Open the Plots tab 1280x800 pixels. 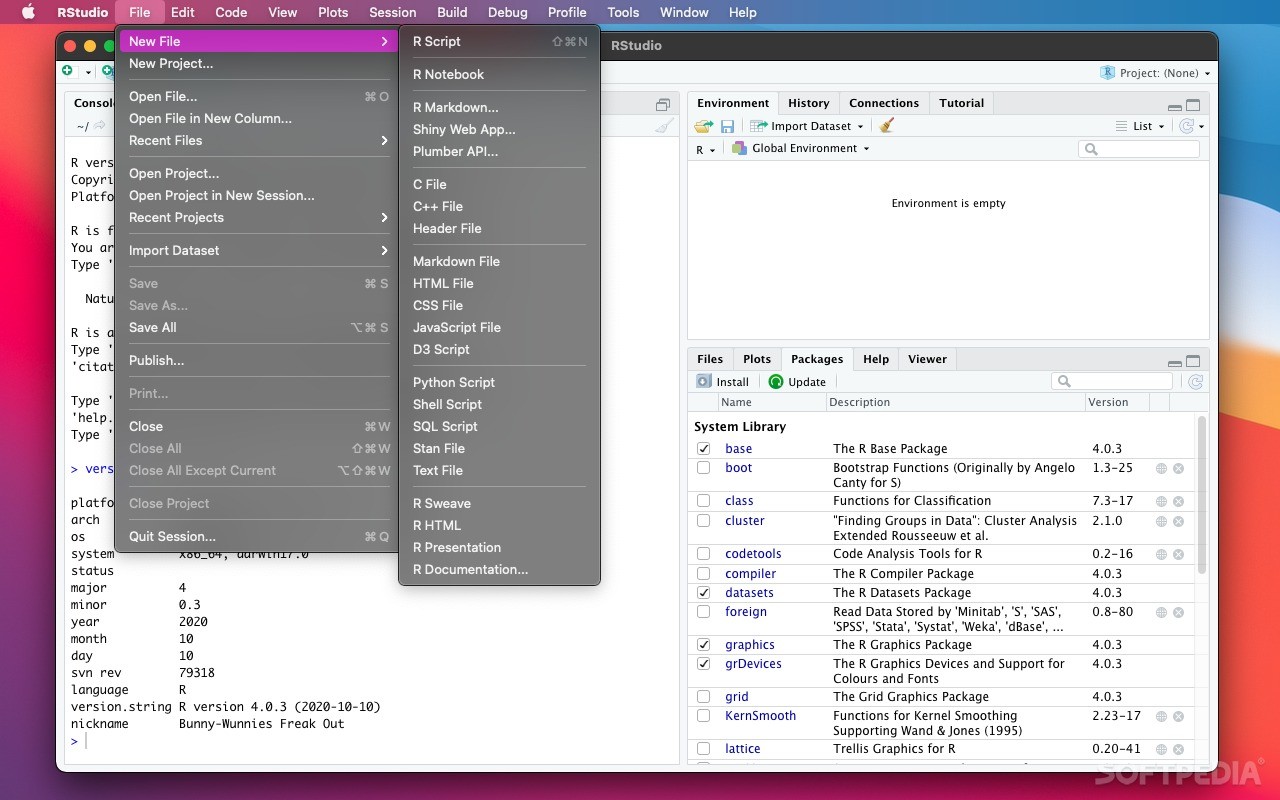[757, 359]
